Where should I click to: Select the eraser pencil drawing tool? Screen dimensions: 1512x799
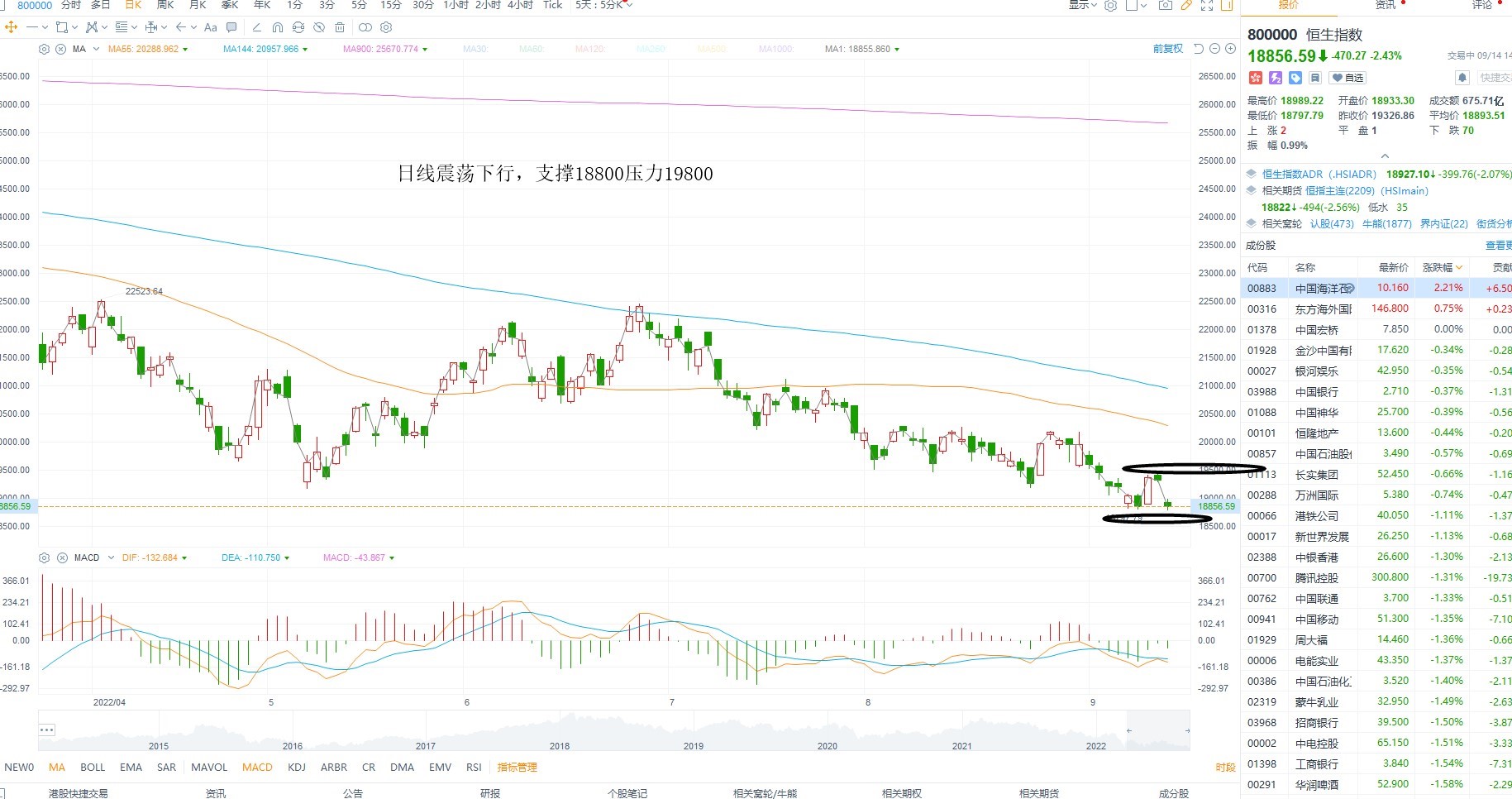[x=257, y=27]
